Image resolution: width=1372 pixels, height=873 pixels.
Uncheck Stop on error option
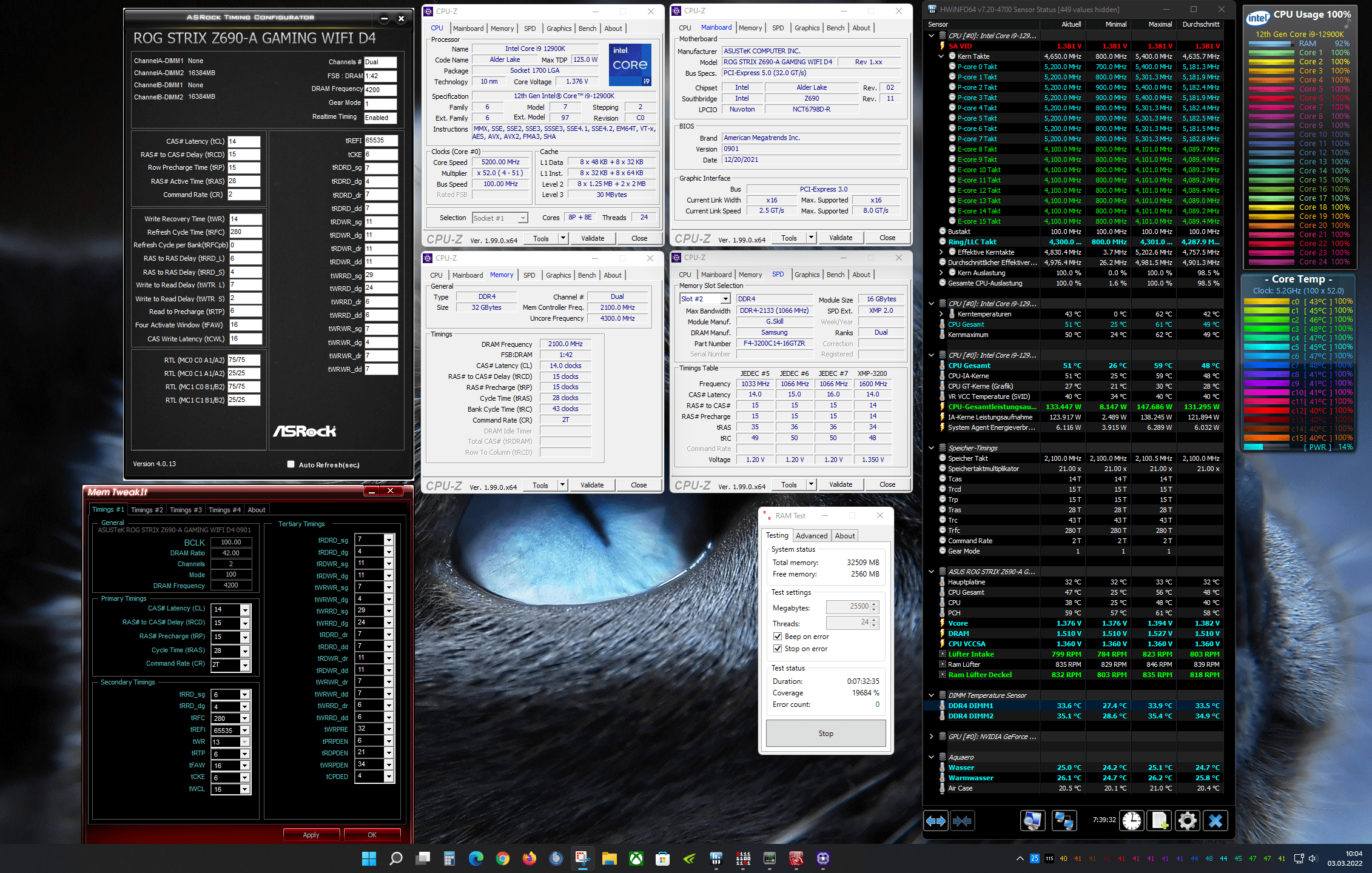pyautogui.click(x=778, y=649)
